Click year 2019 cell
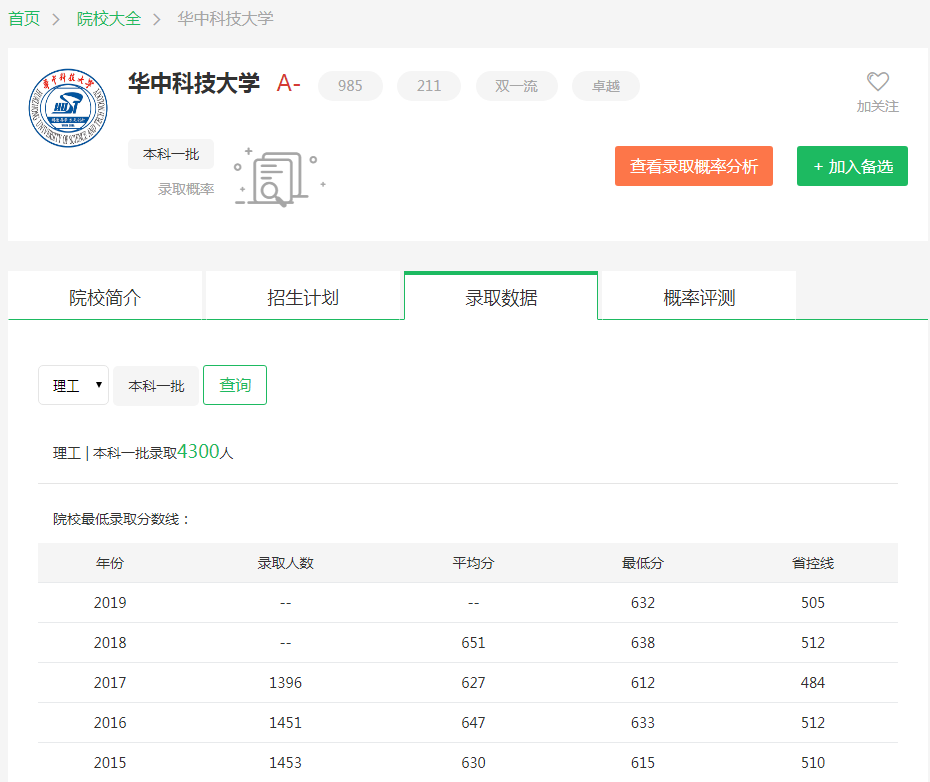This screenshot has height=782, width=930. coord(110,603)
